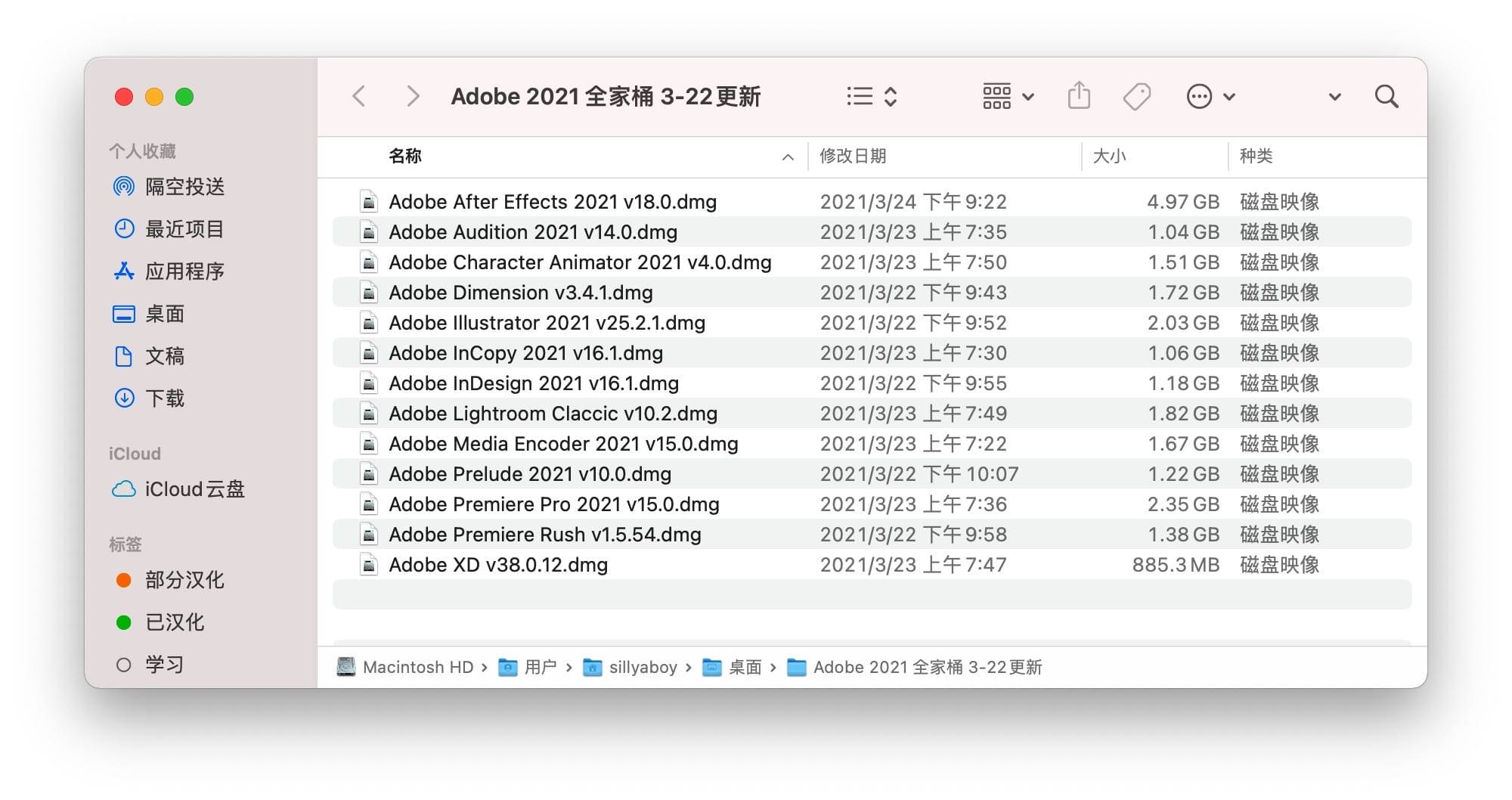Click the tag icon in toolbar
Viewport: 1512px width, 800px height.
coord(1136,97)
